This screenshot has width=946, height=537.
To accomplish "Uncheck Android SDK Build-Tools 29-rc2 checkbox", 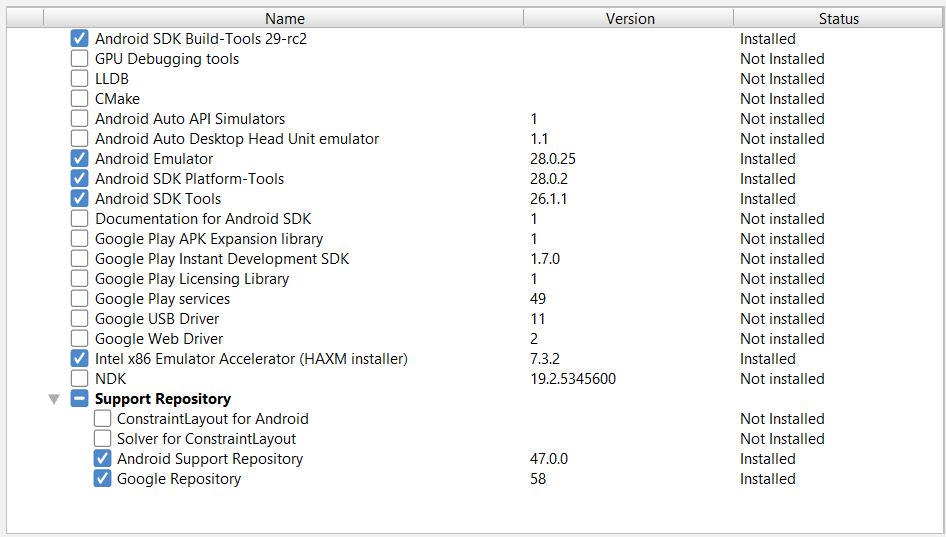I will tap(80, 39).
